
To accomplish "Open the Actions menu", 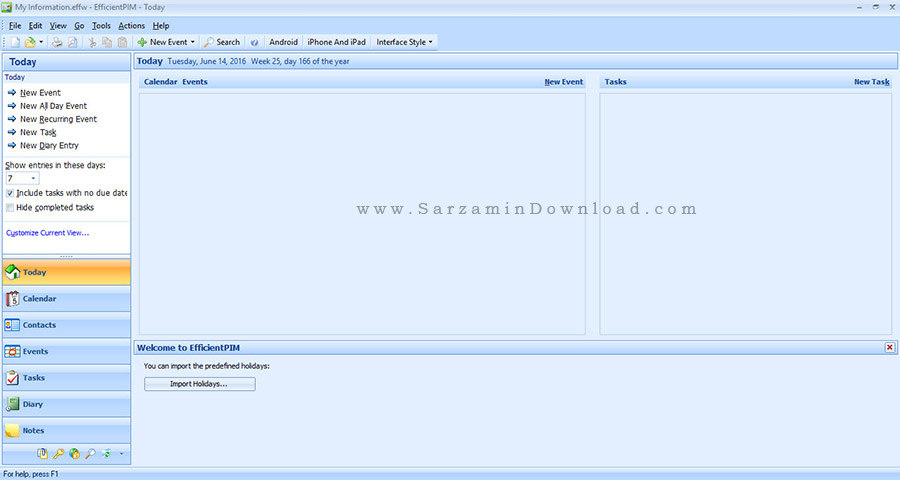I will click(131, 26).
